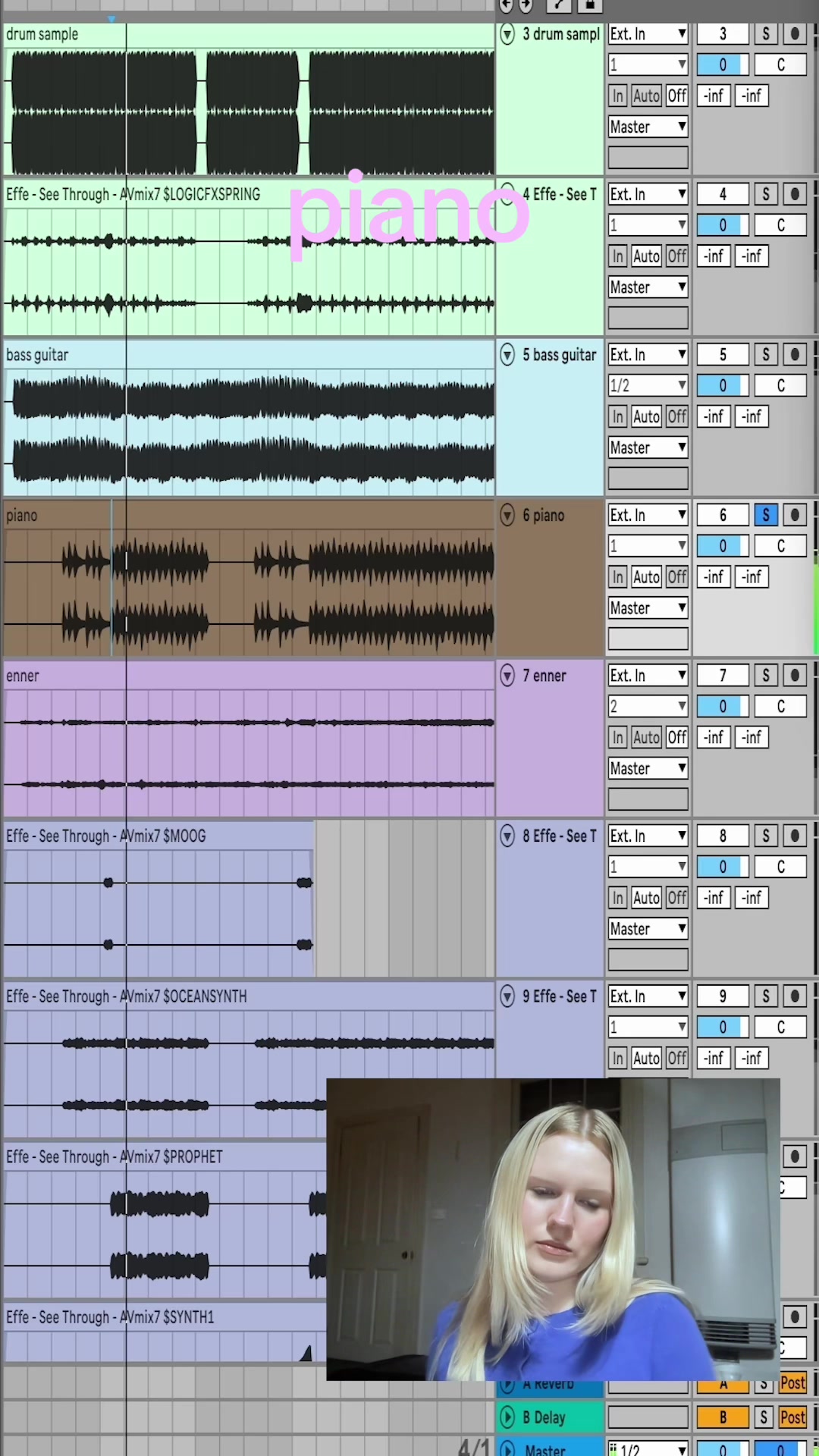Select the bass guitar clip header

249,354
